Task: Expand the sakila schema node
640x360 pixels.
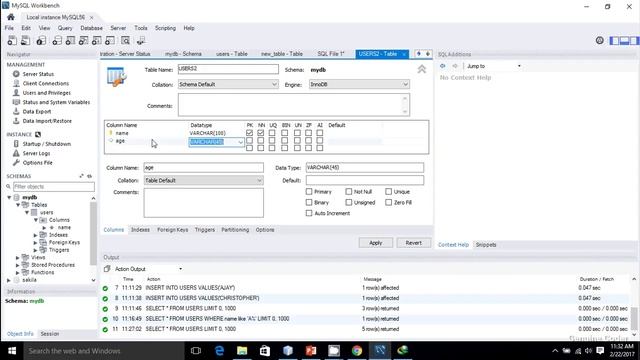Action: 9,280
